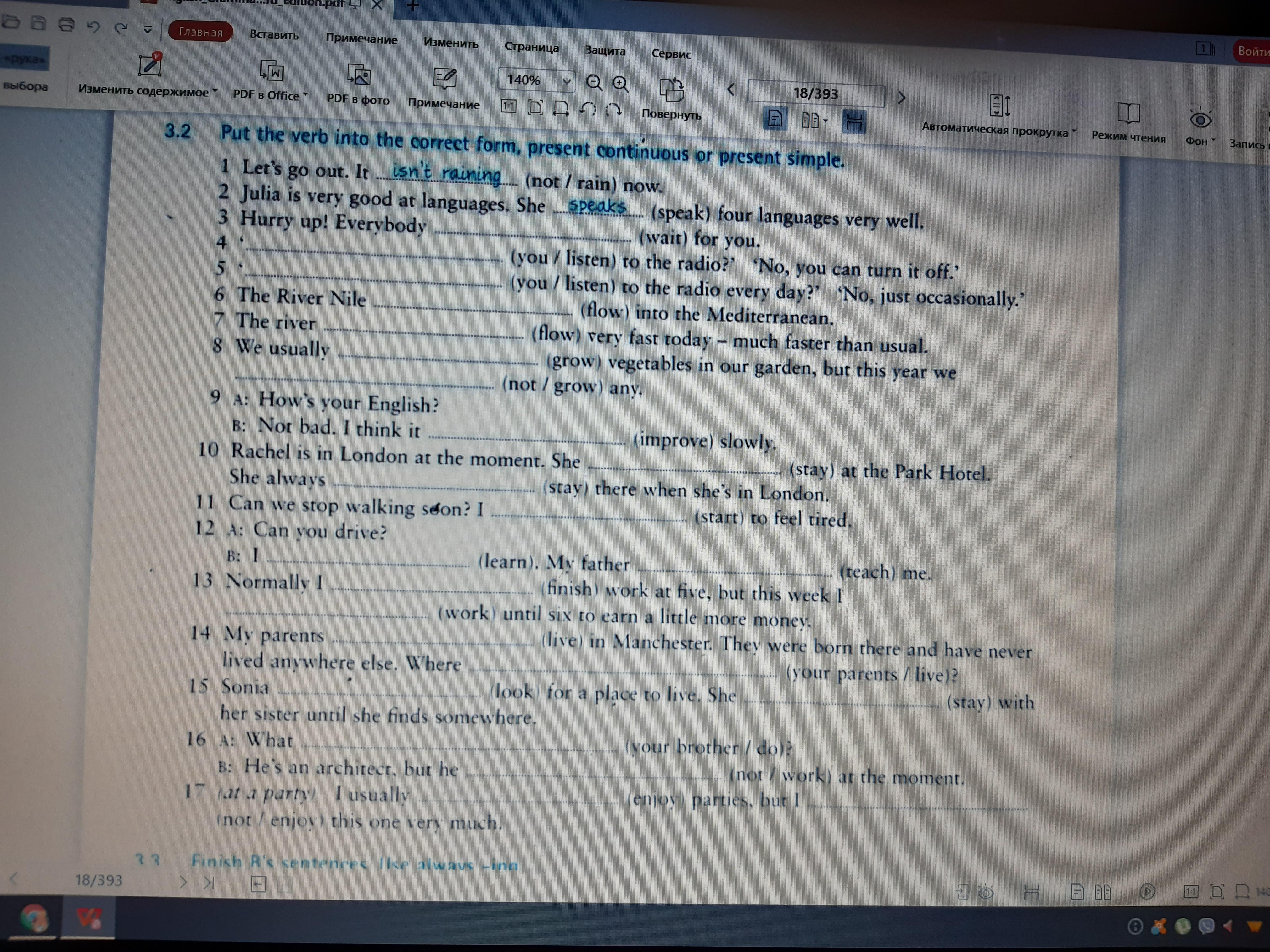Go to next page arrow
The image size is (1270, 952).
point(902,98)
